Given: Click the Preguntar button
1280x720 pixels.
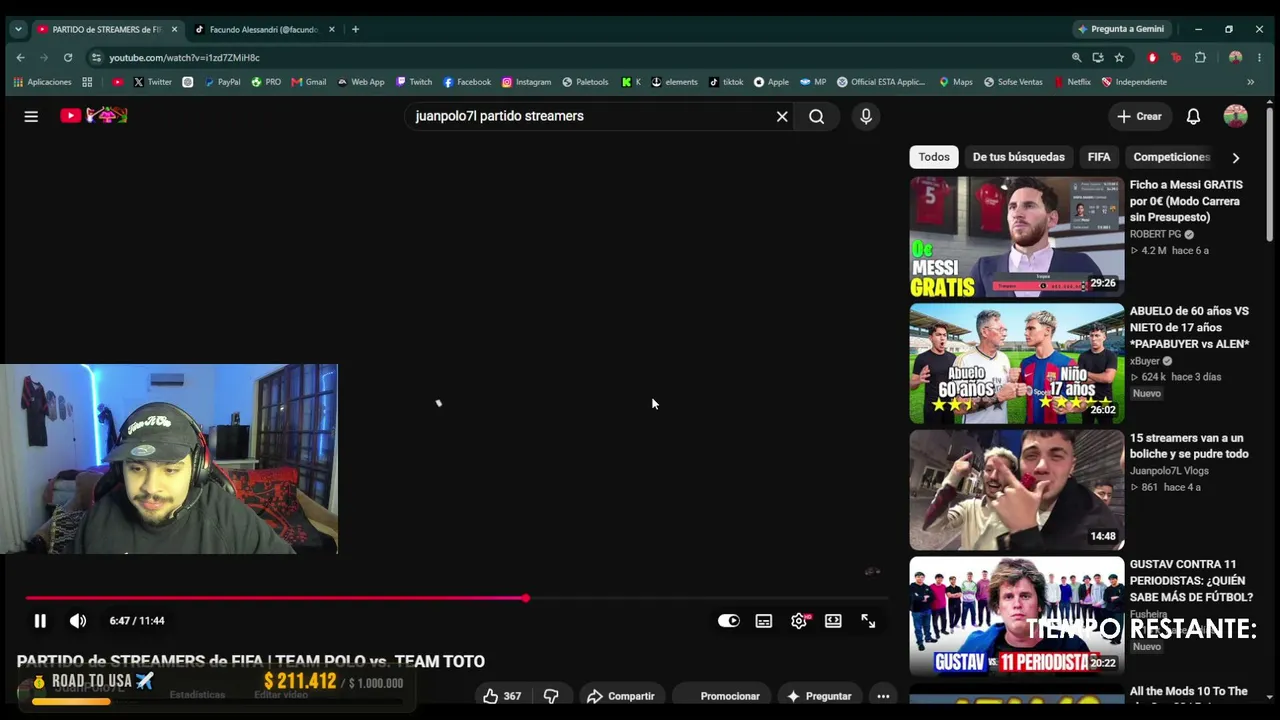Looking at the screenshot, I should click(x=819, y=696).
